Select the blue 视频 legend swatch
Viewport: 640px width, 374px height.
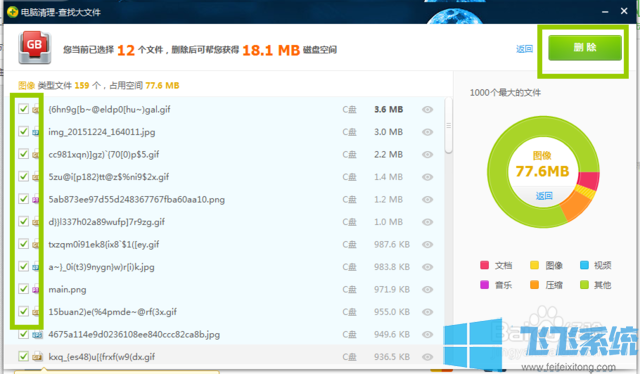point(584,265)
